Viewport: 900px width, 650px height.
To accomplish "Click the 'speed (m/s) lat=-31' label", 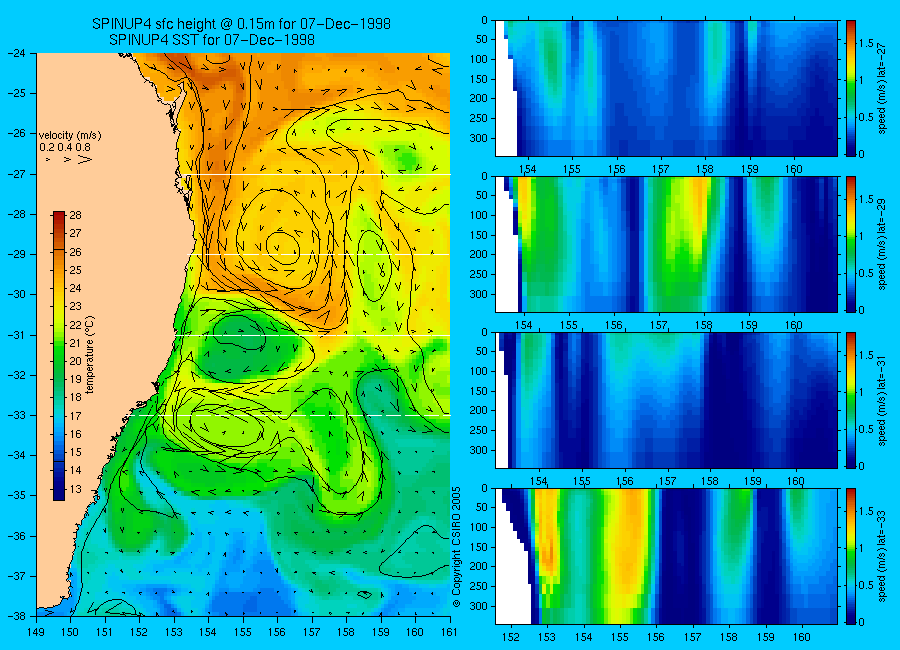I will pyautogui.click(x=882, y=401).
